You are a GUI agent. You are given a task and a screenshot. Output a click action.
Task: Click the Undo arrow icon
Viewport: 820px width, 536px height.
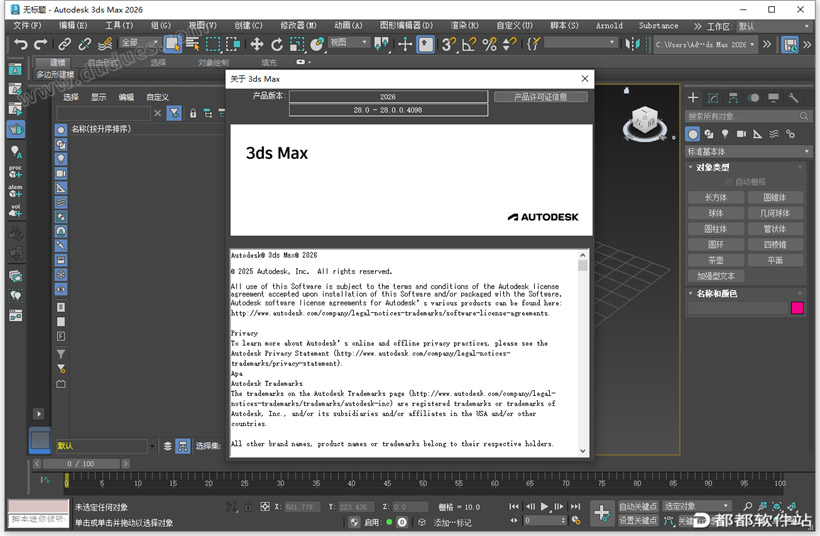(21, 44)
